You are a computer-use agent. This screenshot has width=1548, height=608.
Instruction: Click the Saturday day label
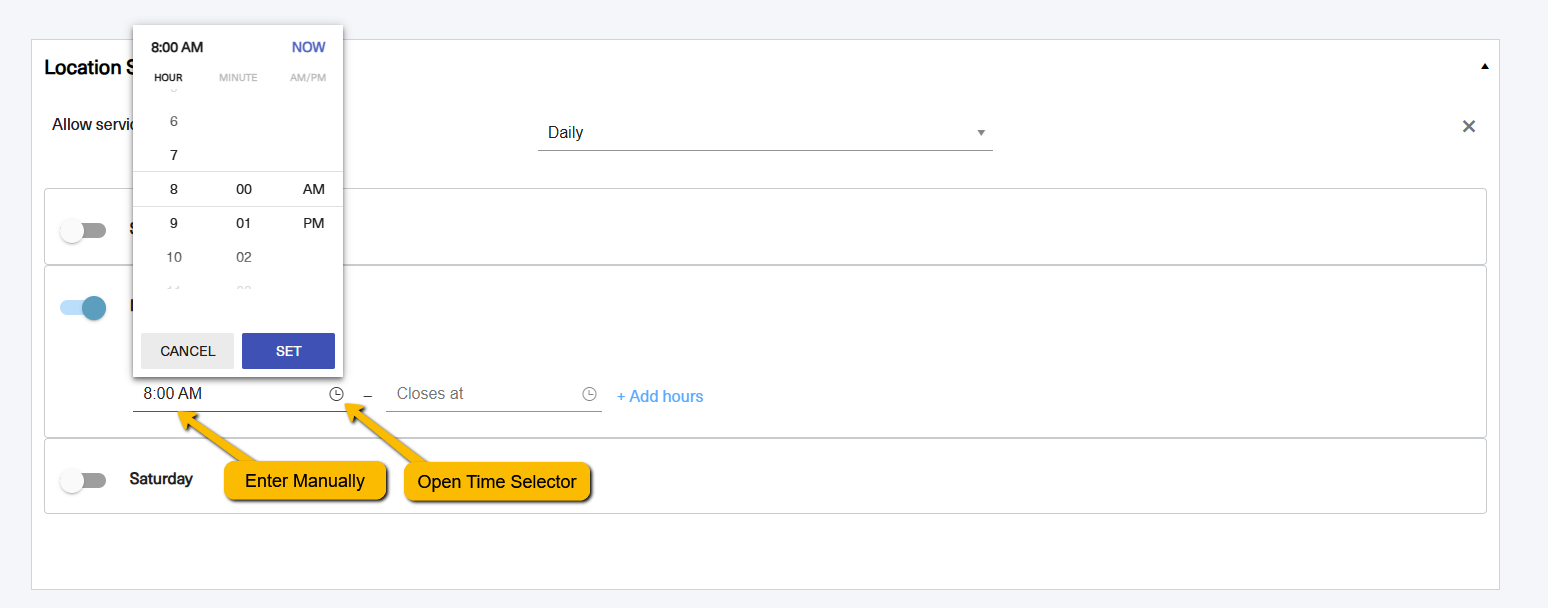(x=161, y=479)
